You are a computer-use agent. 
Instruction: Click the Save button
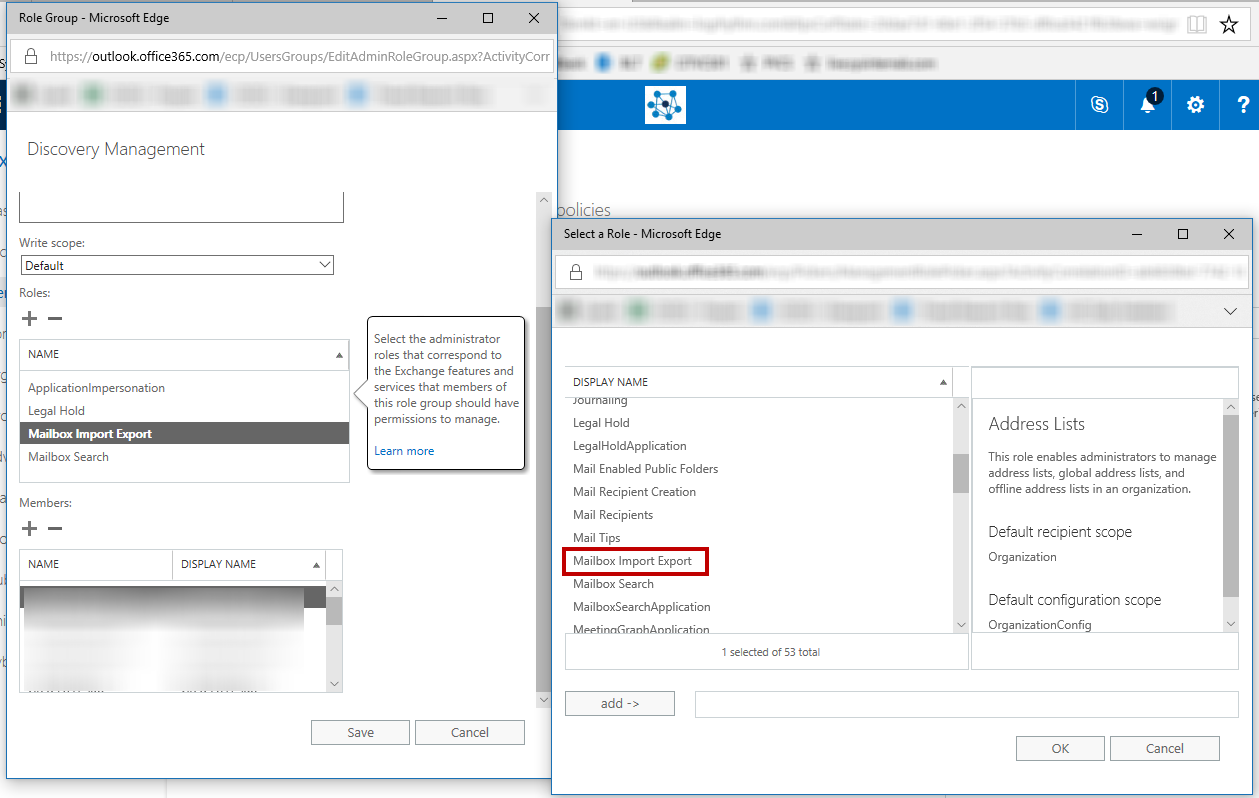pos(360,732)
